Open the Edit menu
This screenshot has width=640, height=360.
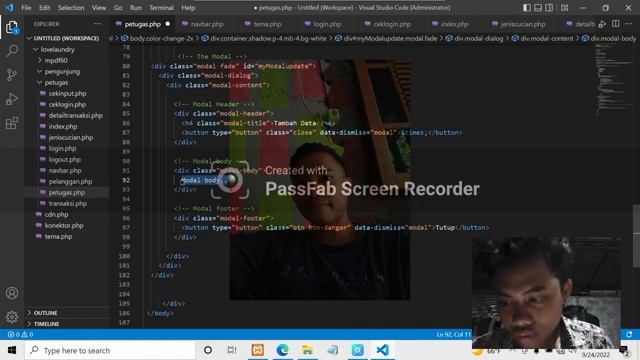pyautogui.click(x=44, y=8)
